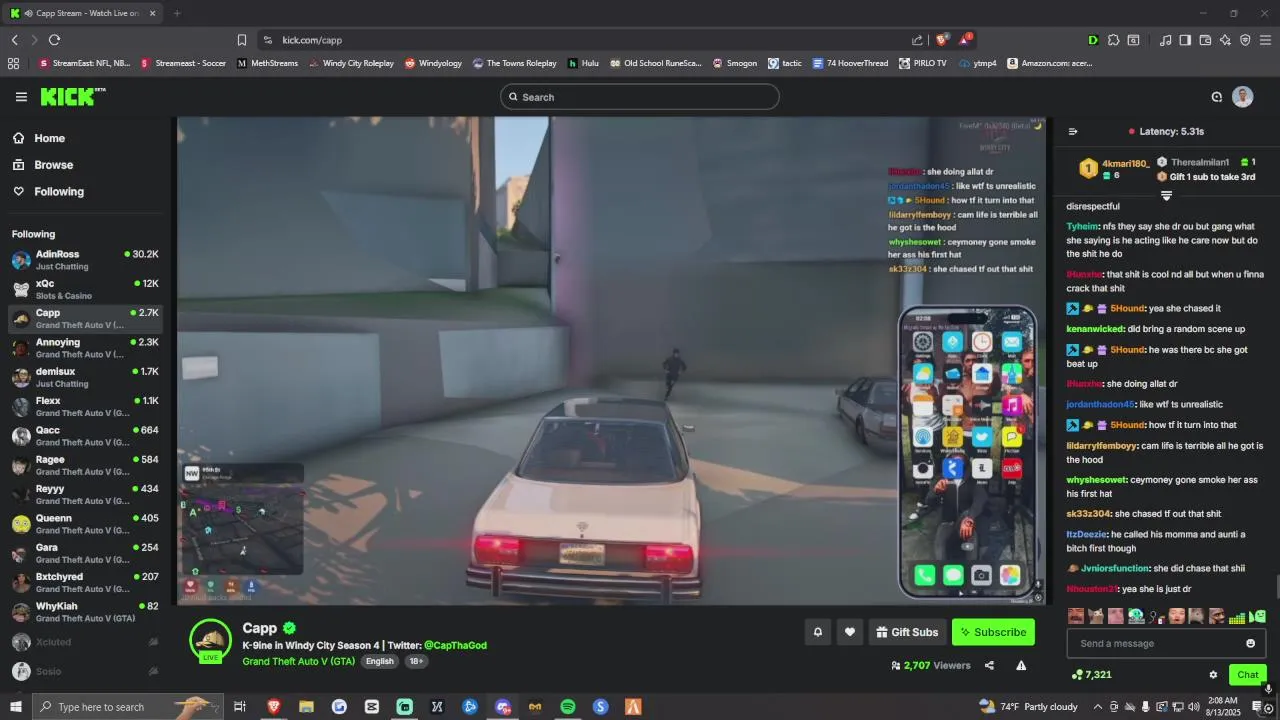Viewport: 1280px width, 720px height.
Task: Open Leo AI assistant icon
Action: tap(1225, 40)
